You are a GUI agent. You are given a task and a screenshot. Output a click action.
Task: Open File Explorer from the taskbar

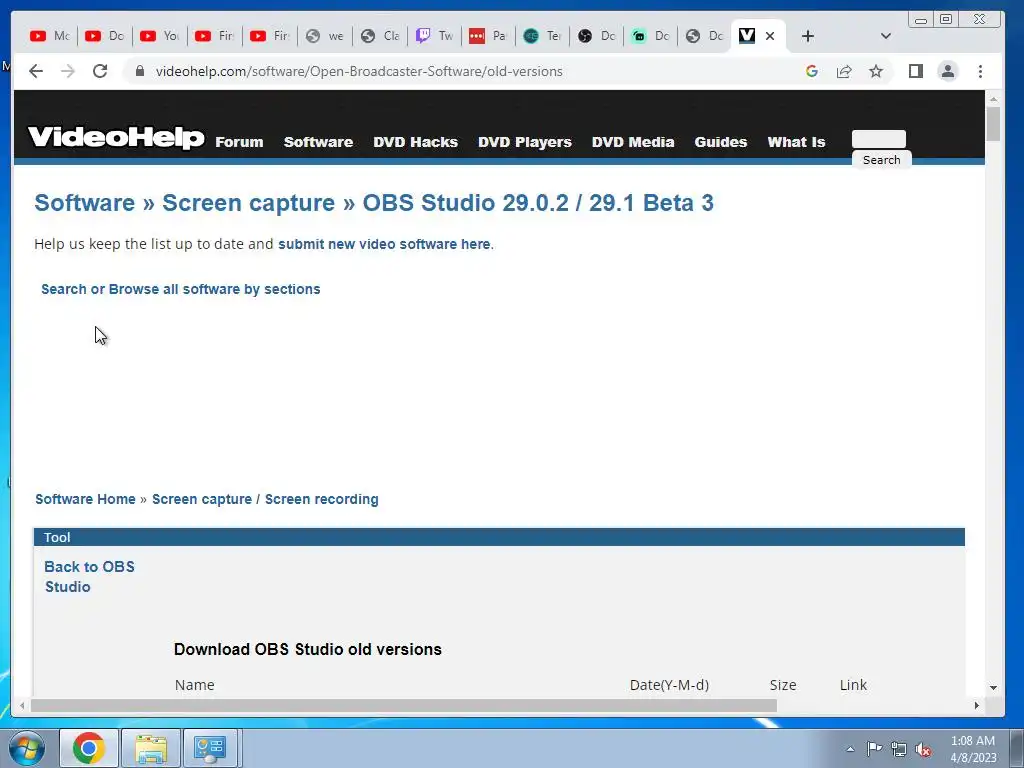point(151,748)
